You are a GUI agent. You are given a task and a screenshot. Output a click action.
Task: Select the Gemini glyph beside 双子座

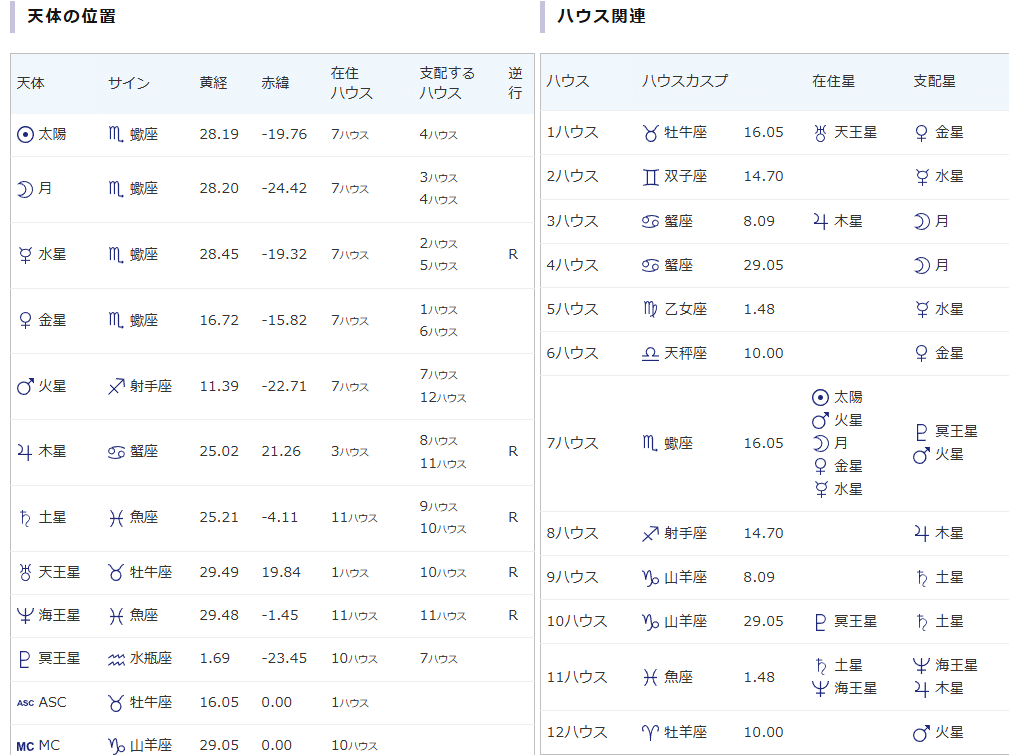[x=650, y=176]
